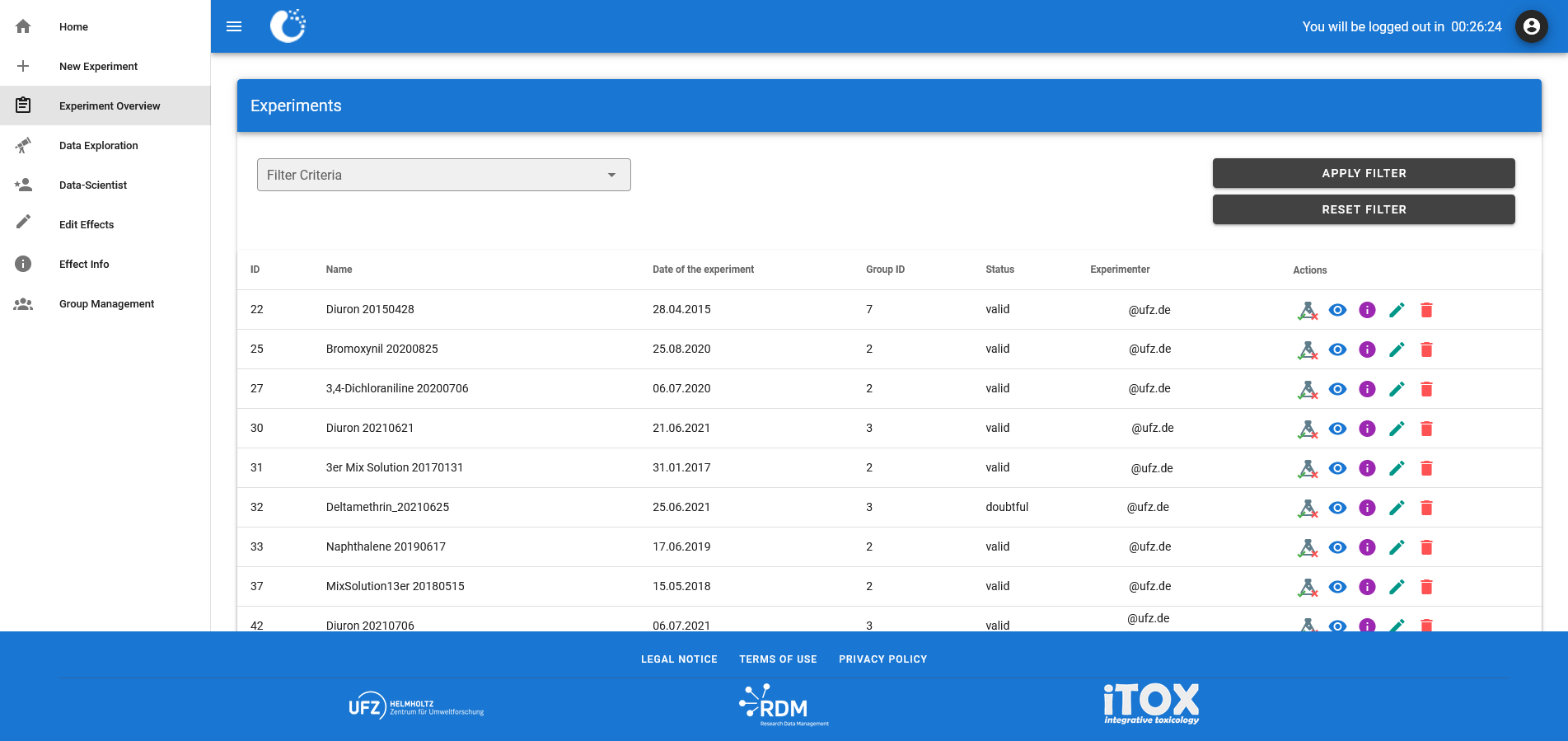Click the Group ID column header
The width and height of the screenshot is (1568, 741).
point(885,270)
